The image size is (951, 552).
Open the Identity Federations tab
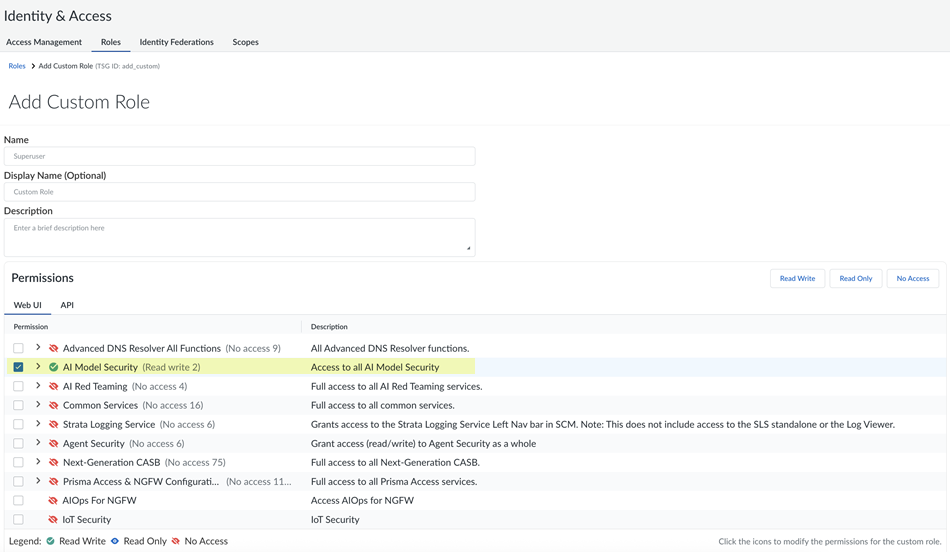[x=176, y=42]
